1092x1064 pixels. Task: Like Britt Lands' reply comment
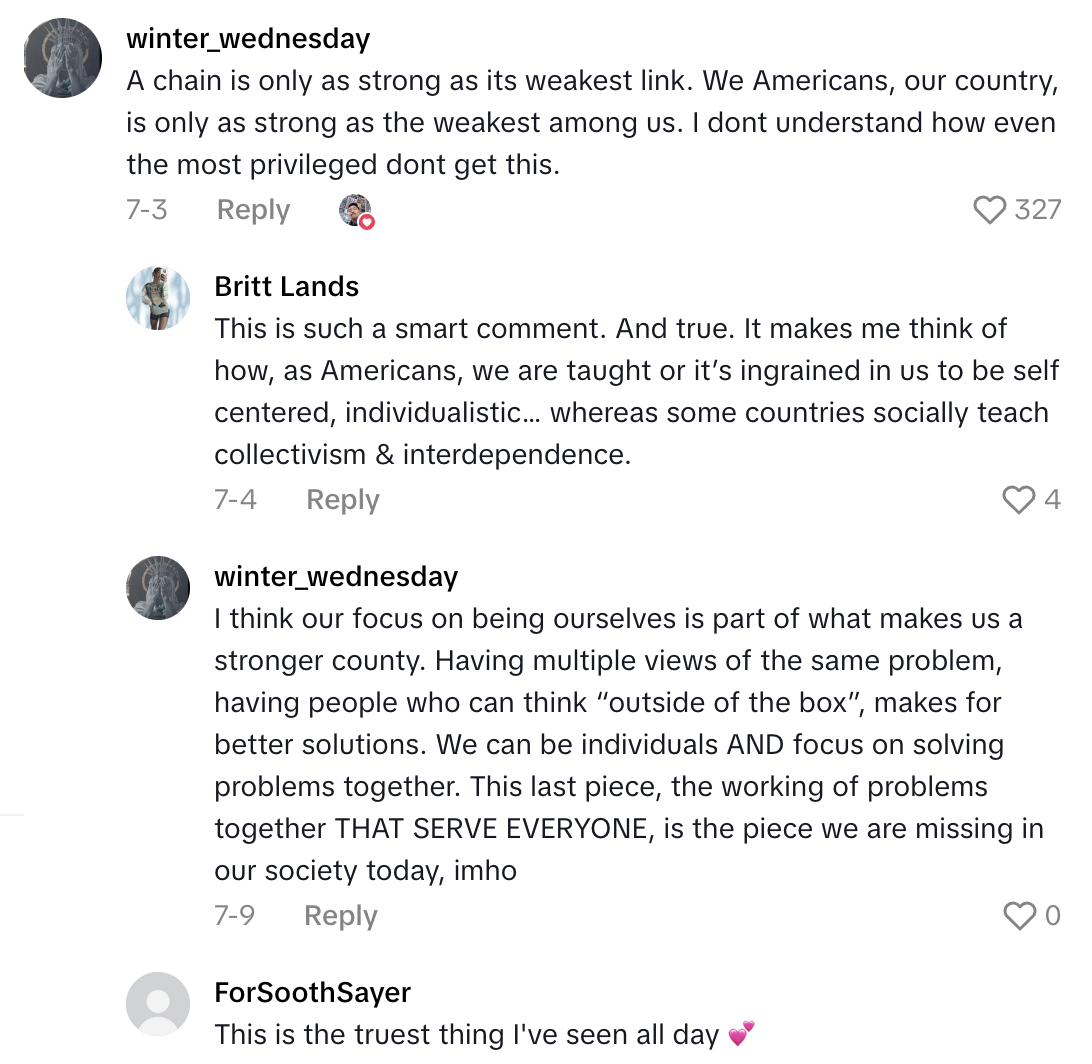[x=1018, y=499]
